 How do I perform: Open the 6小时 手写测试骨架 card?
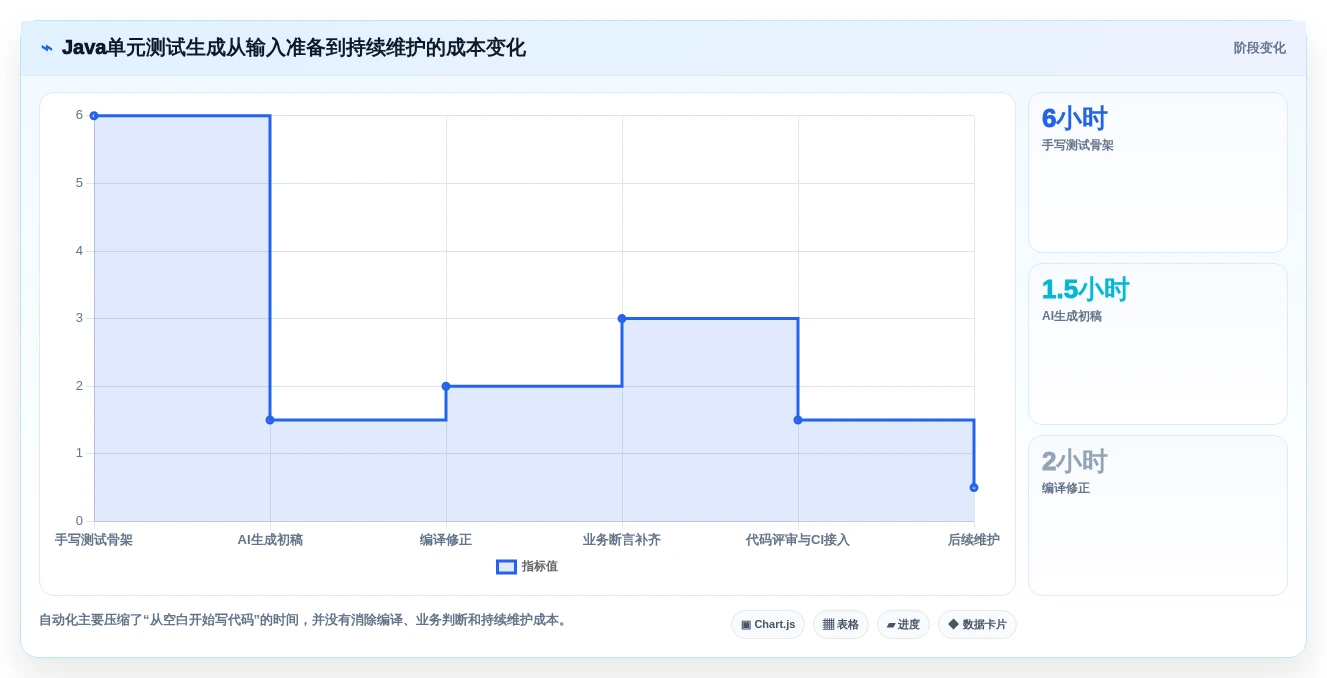pos(1158,172)
